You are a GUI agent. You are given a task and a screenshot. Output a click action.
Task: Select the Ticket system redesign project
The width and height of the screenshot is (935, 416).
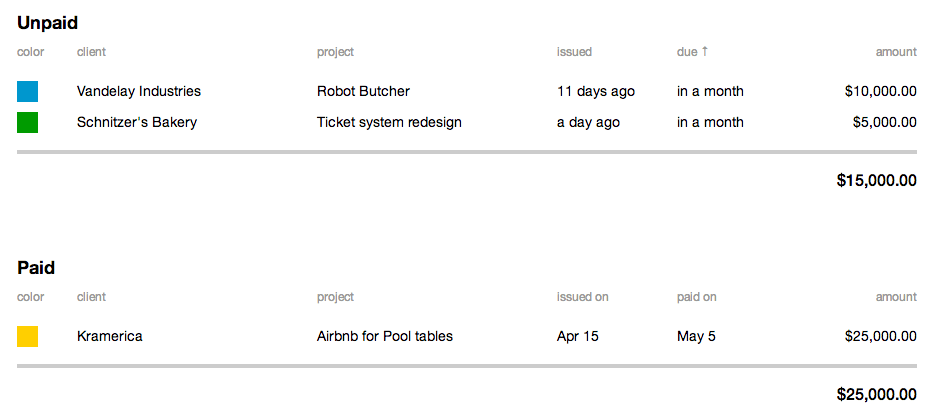pos(389,122)
